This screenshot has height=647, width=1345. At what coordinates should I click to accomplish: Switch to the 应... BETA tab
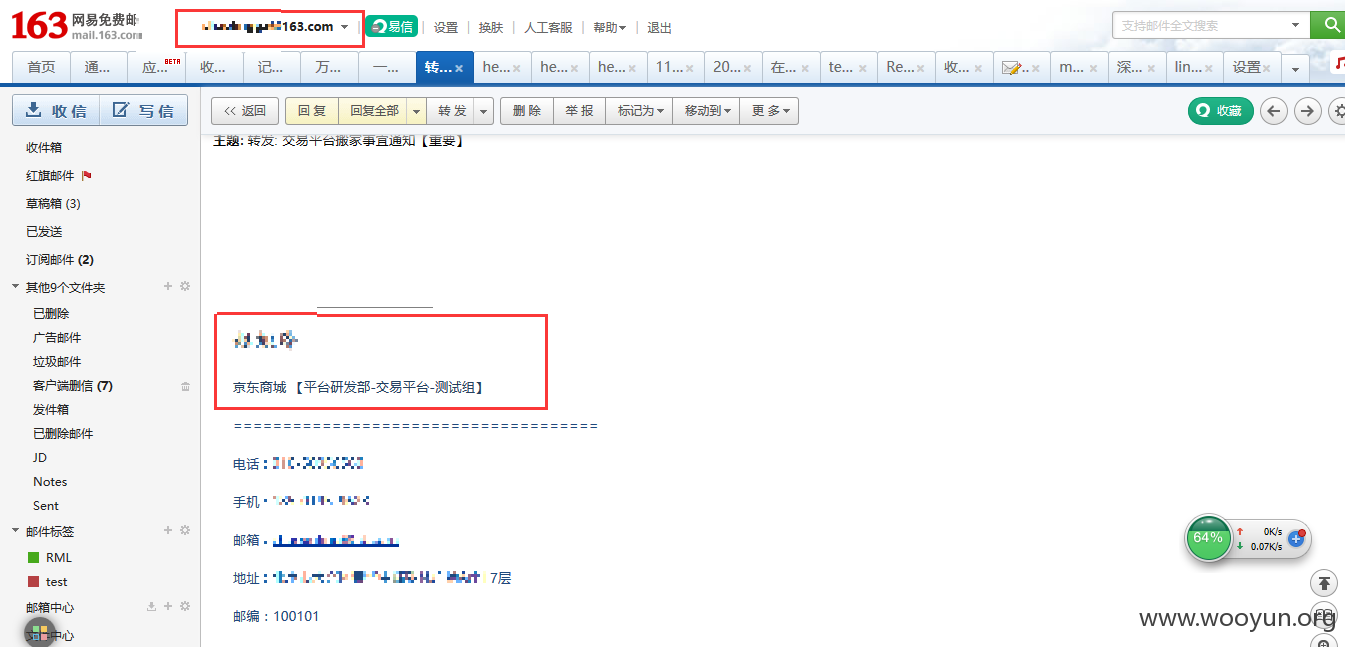pos(158,67)
